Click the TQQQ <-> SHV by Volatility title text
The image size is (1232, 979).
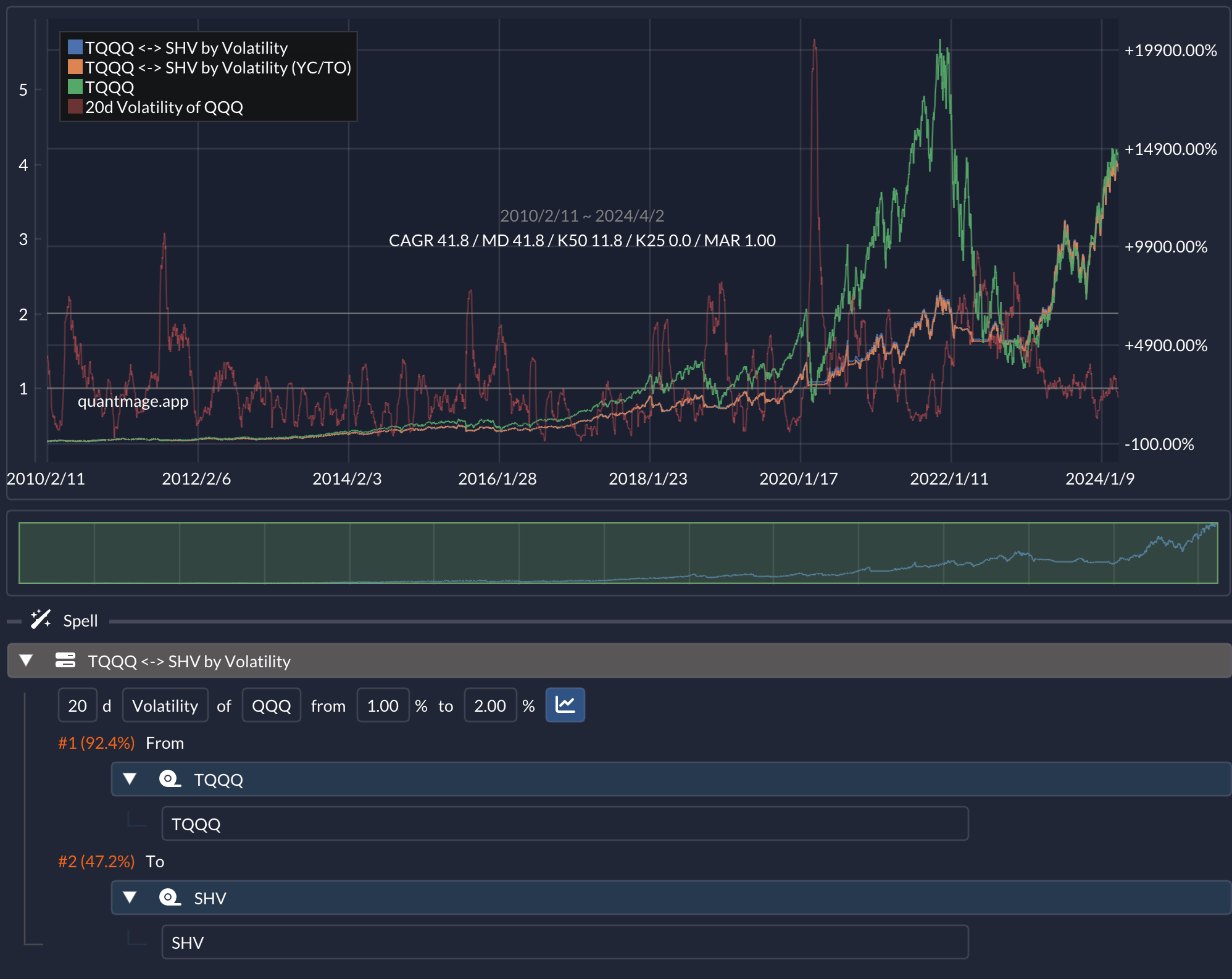(189, 661)
